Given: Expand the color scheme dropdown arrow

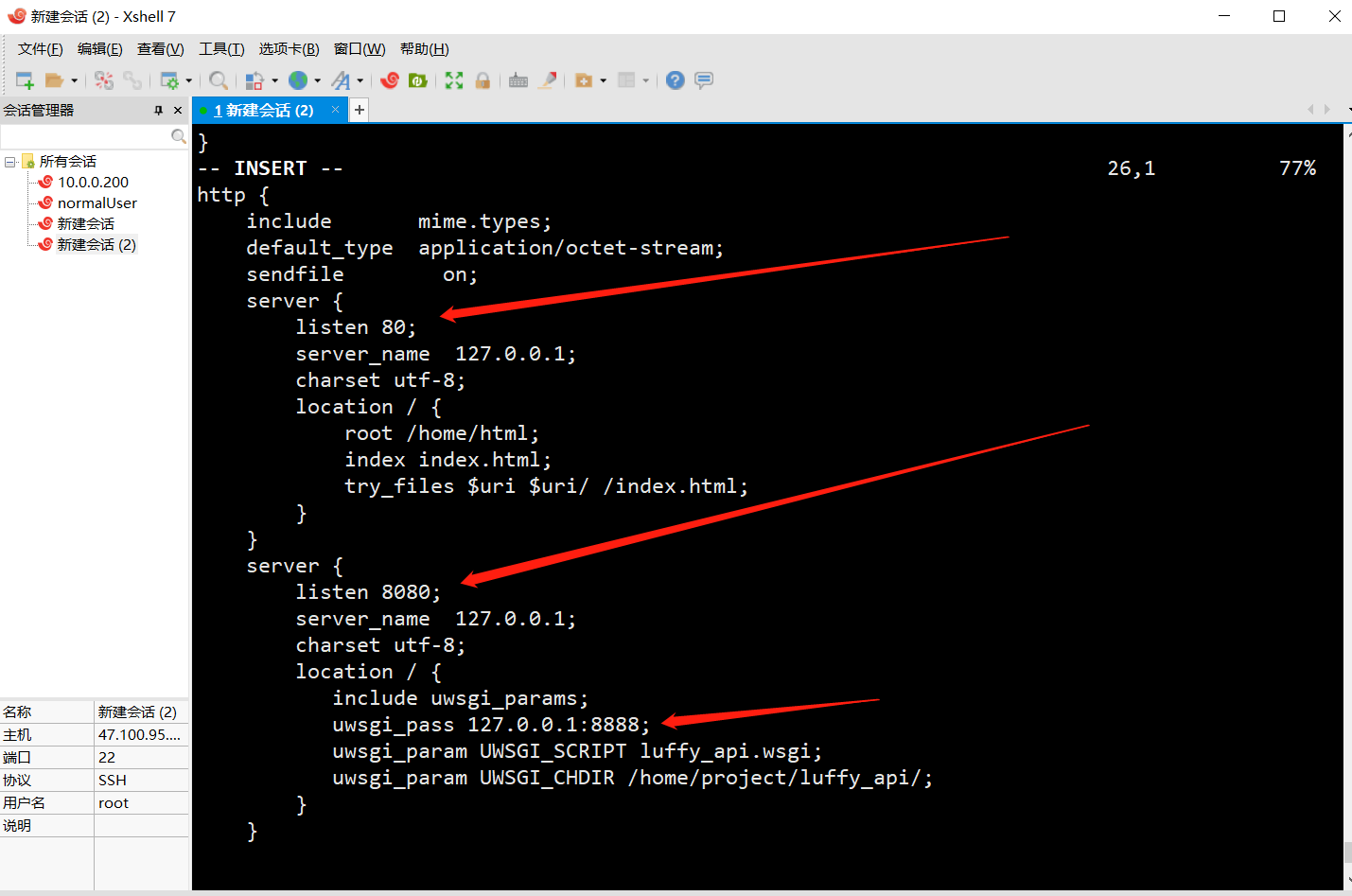Looking at the screenshot, I should click(x=274, y=80).
